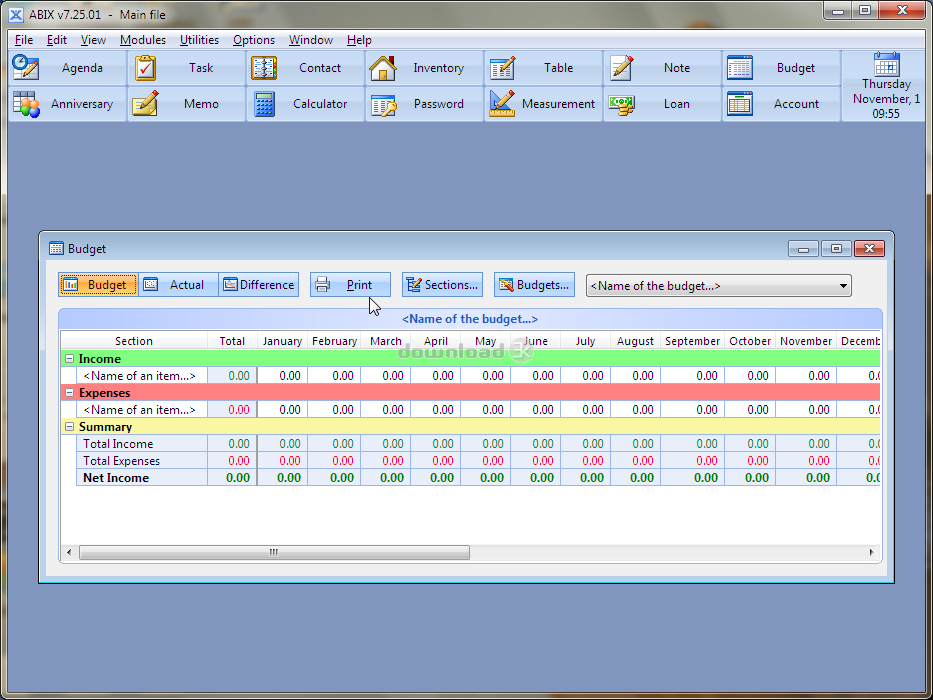This screenshot has height=700, width=933.
Task: Open the Sections... dialog
Action: (x=442, y=285)
